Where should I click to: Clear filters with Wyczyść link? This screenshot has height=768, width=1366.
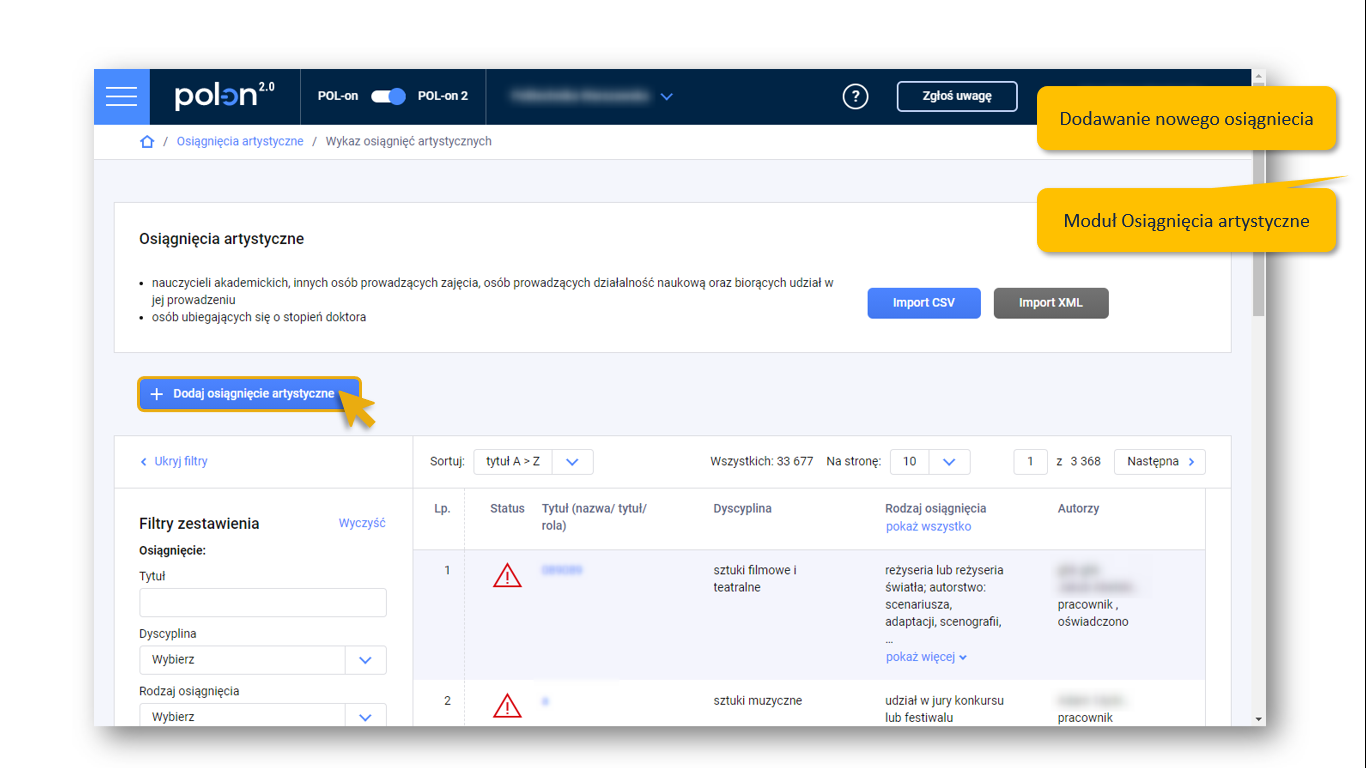click(362, 523)
